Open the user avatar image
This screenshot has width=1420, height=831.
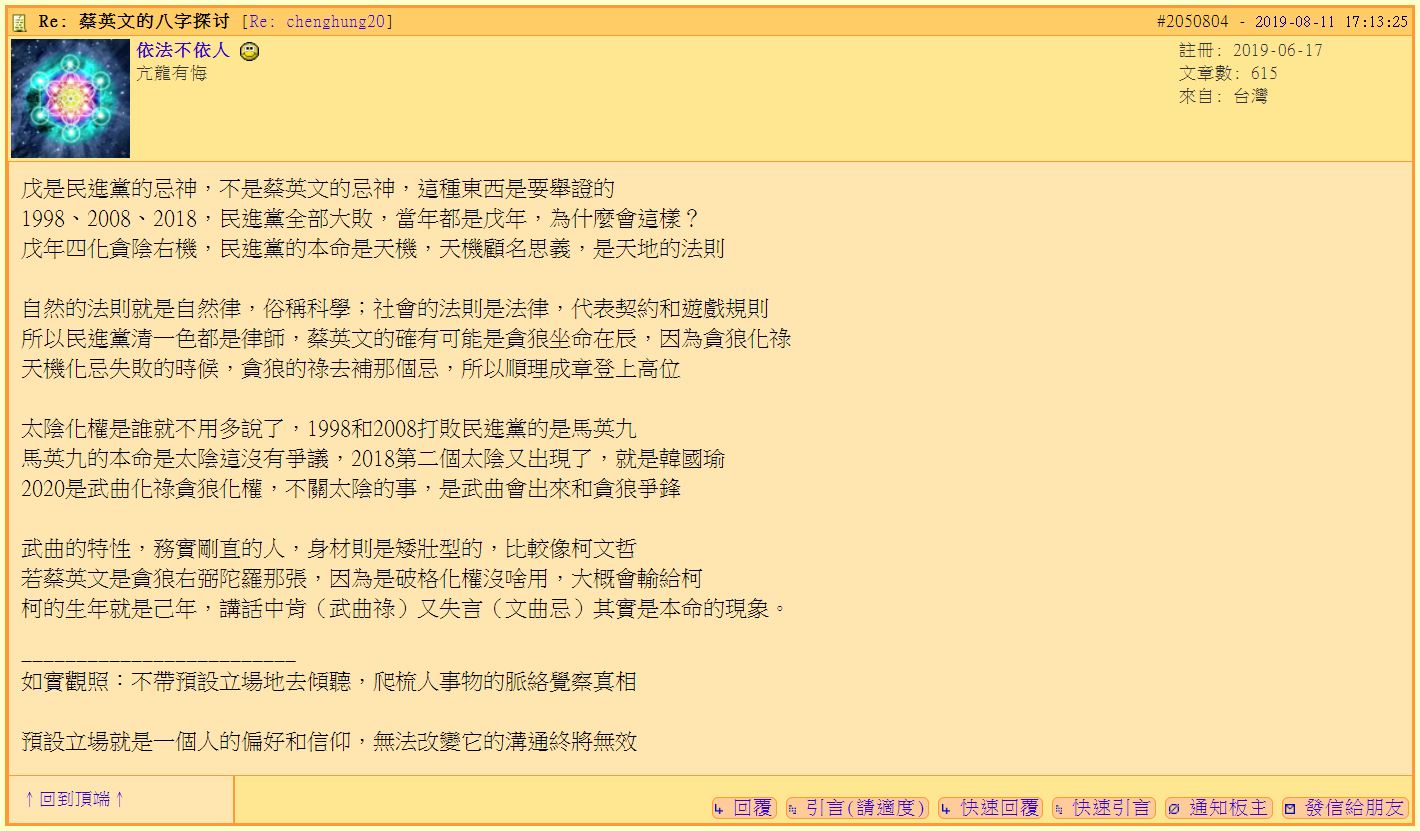70,98
